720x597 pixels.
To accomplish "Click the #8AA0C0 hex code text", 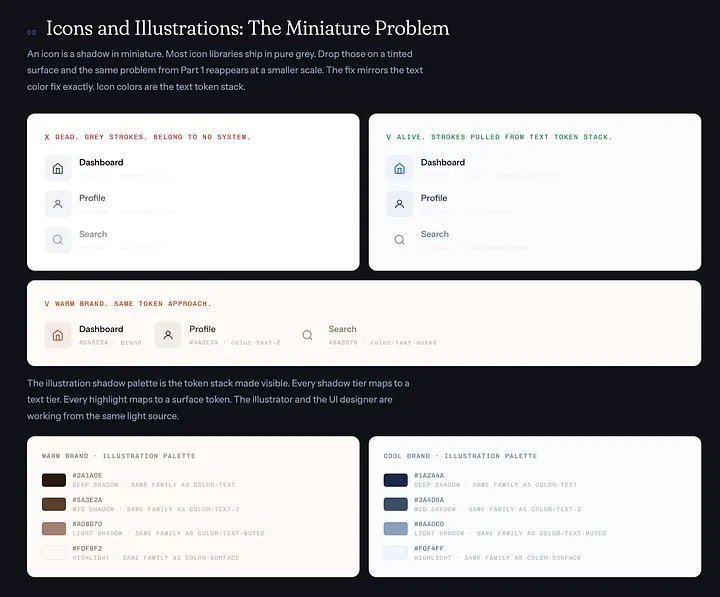I will click(429, 524).
